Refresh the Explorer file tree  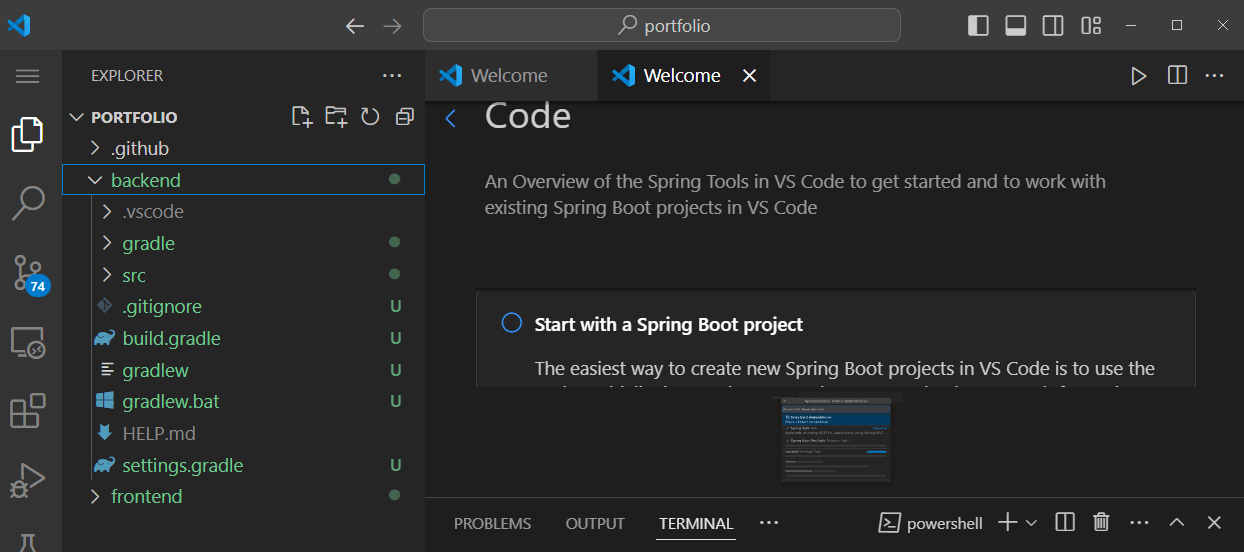(370, 117)
